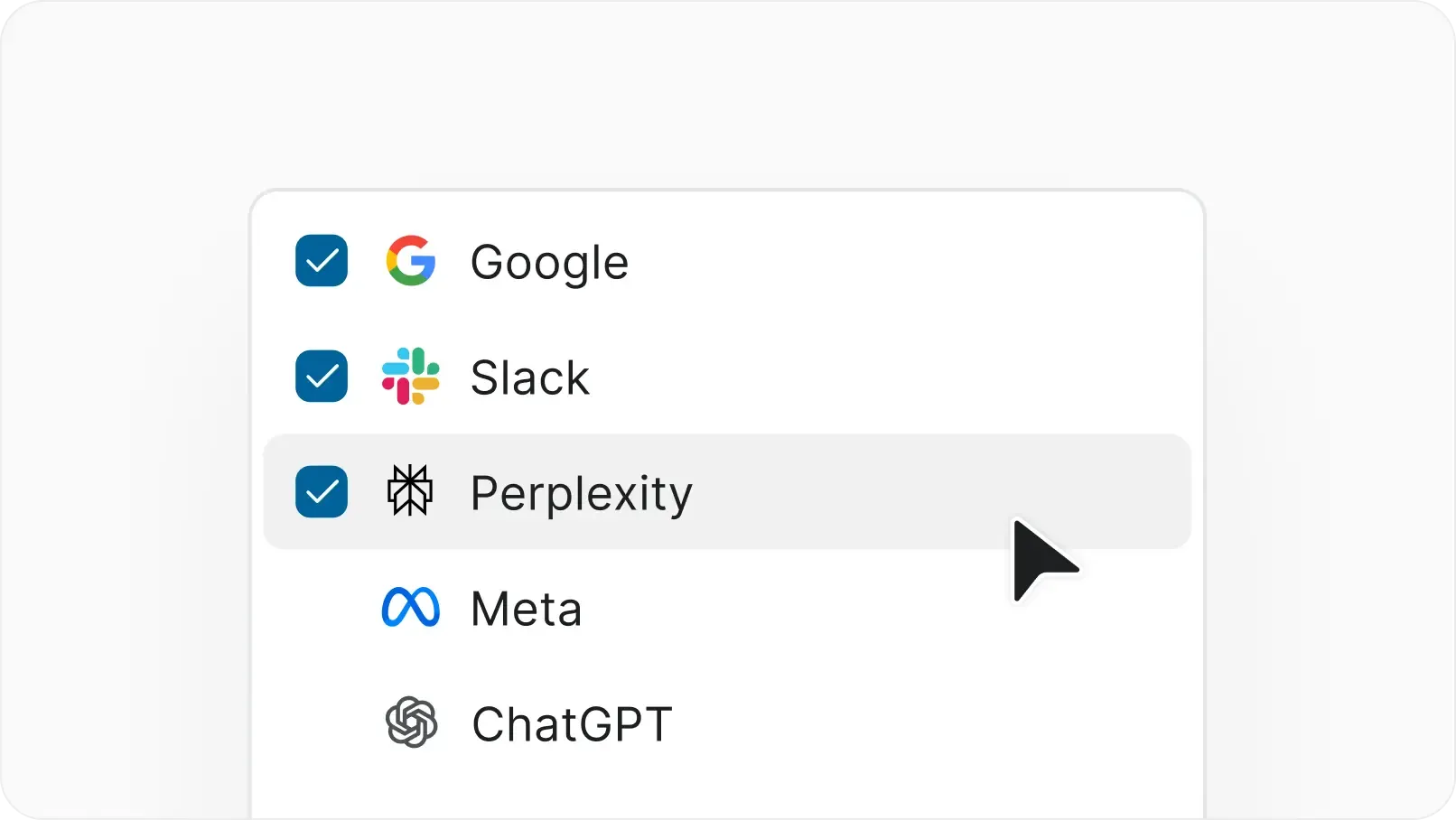Click the Perplexity logo icon
Image resolution: width=1456 pixels, height=820 pixels.
(410, 491)
